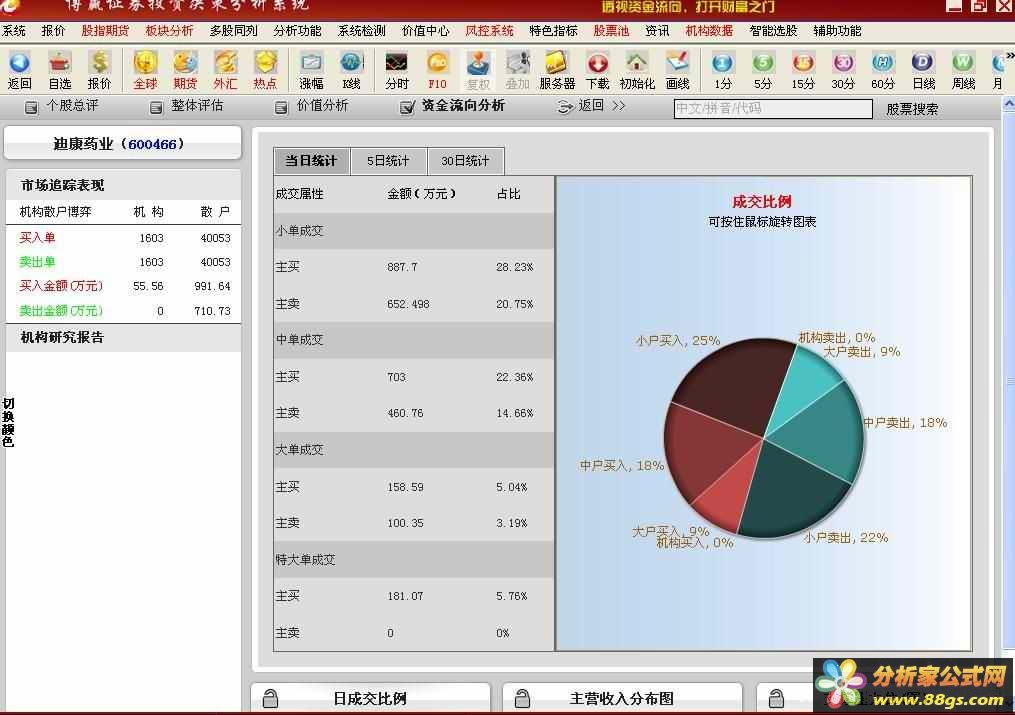Switch to 个股总评 view
This screenshot has width=1015, height=715.
tap(61, 106)
